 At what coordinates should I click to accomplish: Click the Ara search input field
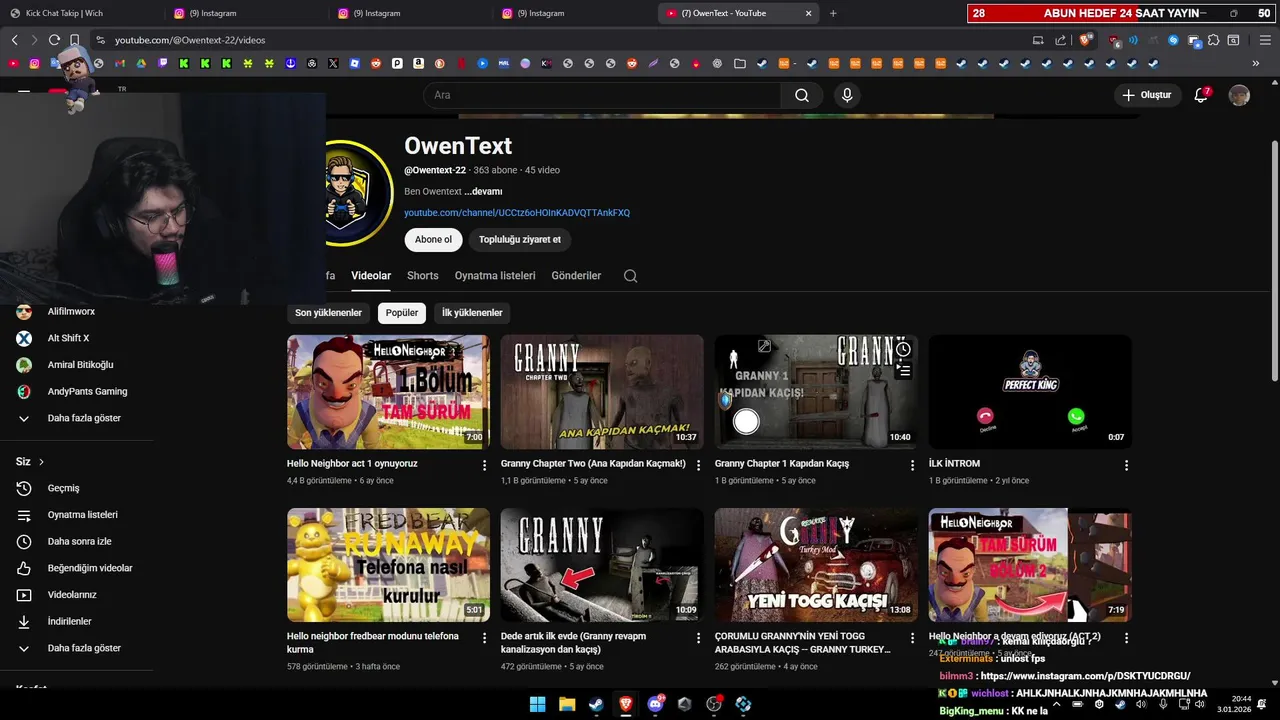click(603, 95)
